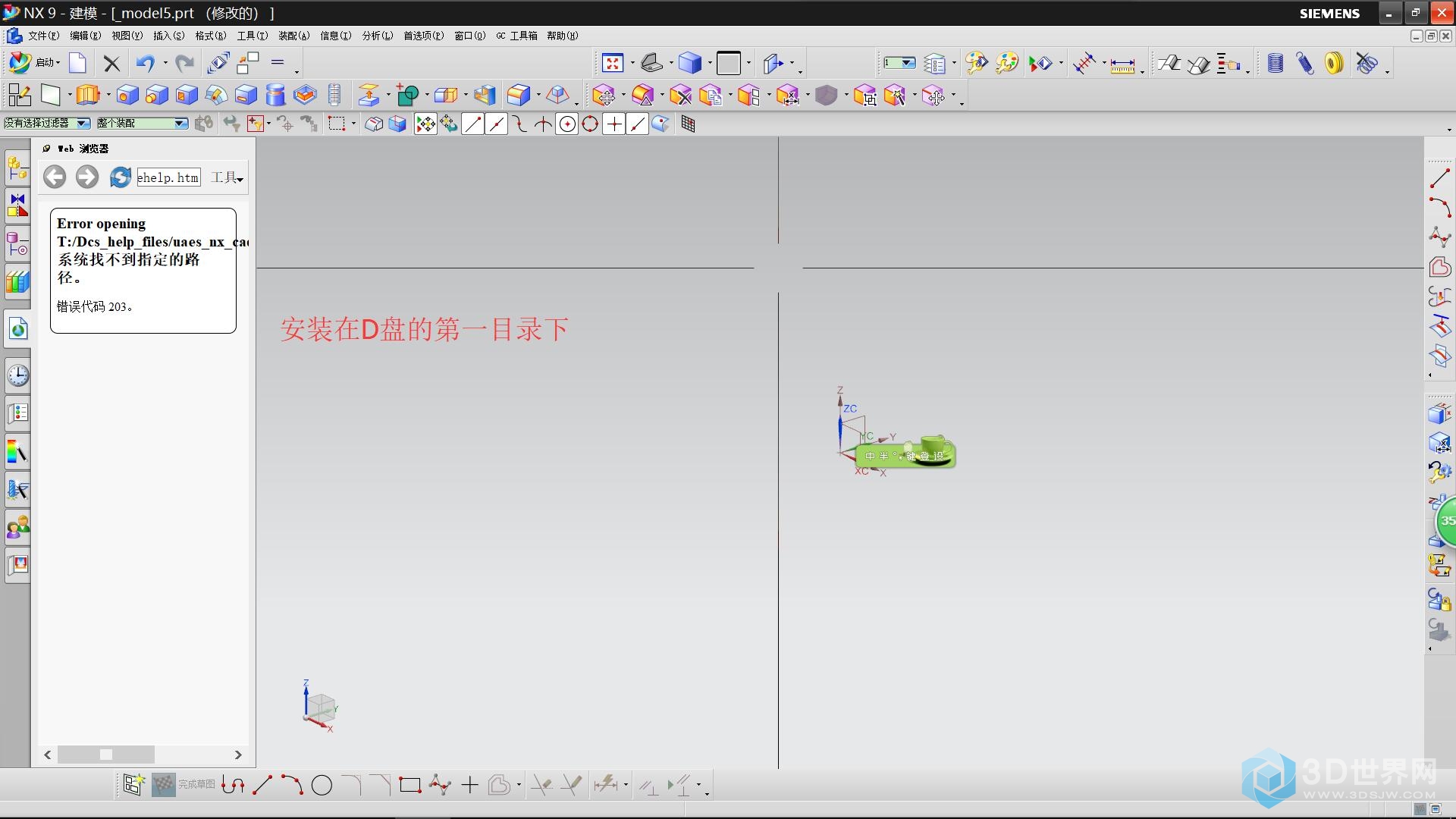Click the Sketch icon in feature toolbar
Viewport: 1456px width, 819px height.
(19, 95)
